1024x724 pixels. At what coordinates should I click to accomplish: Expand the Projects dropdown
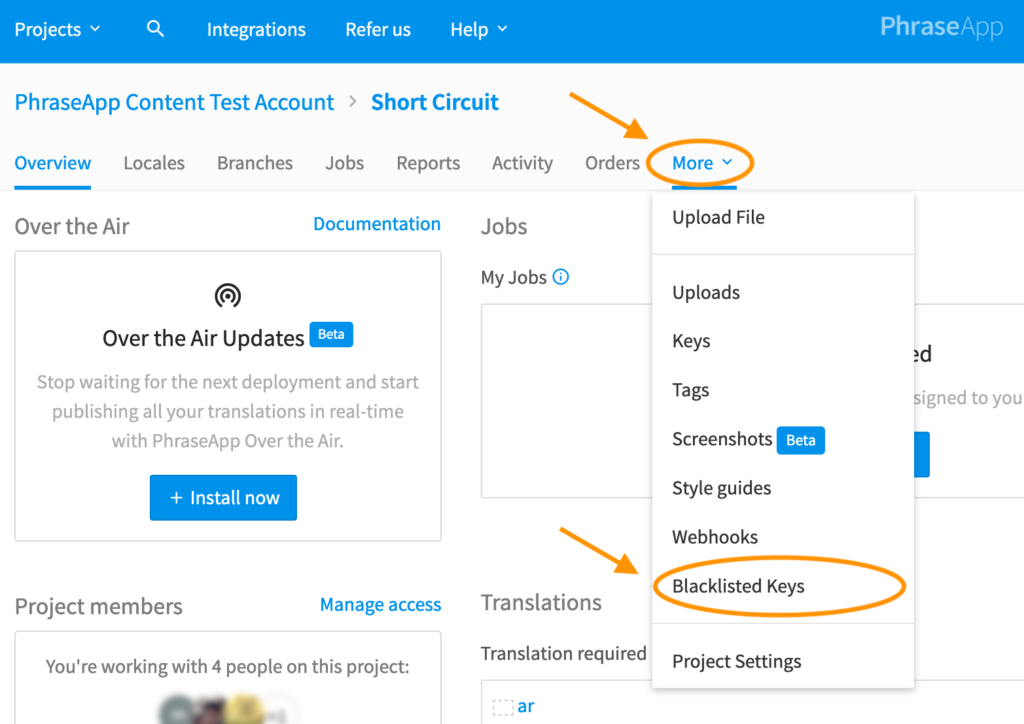click(x=57, y=29)
